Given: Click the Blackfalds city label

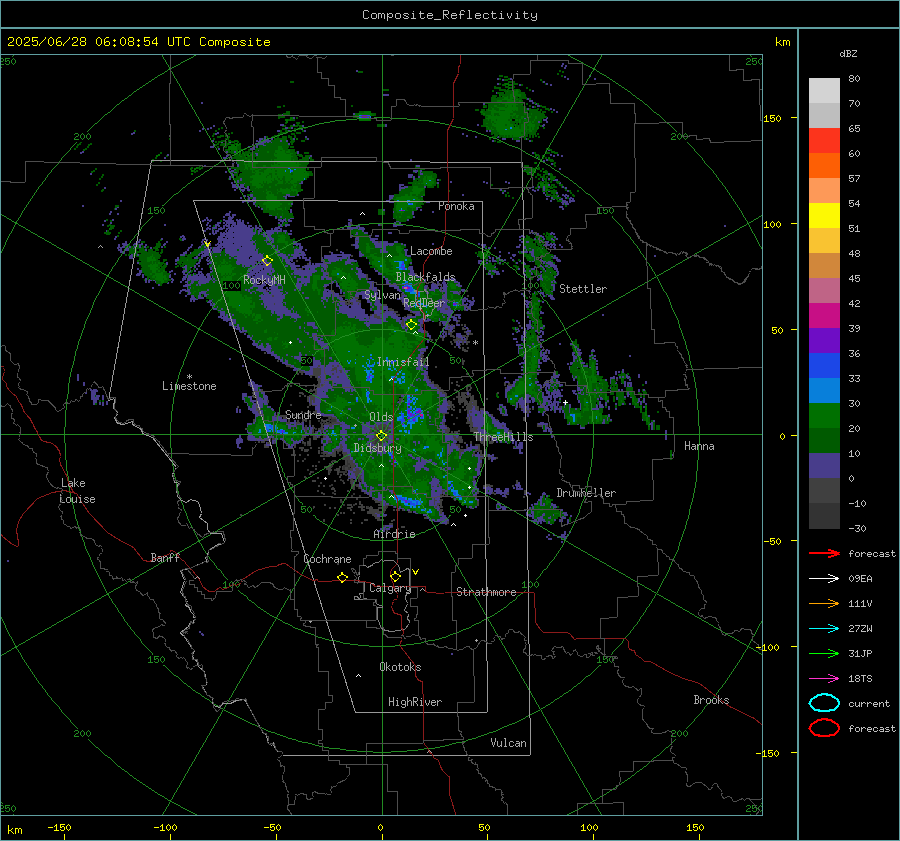Looking at the screenshot, I should [x=425, y=277].
